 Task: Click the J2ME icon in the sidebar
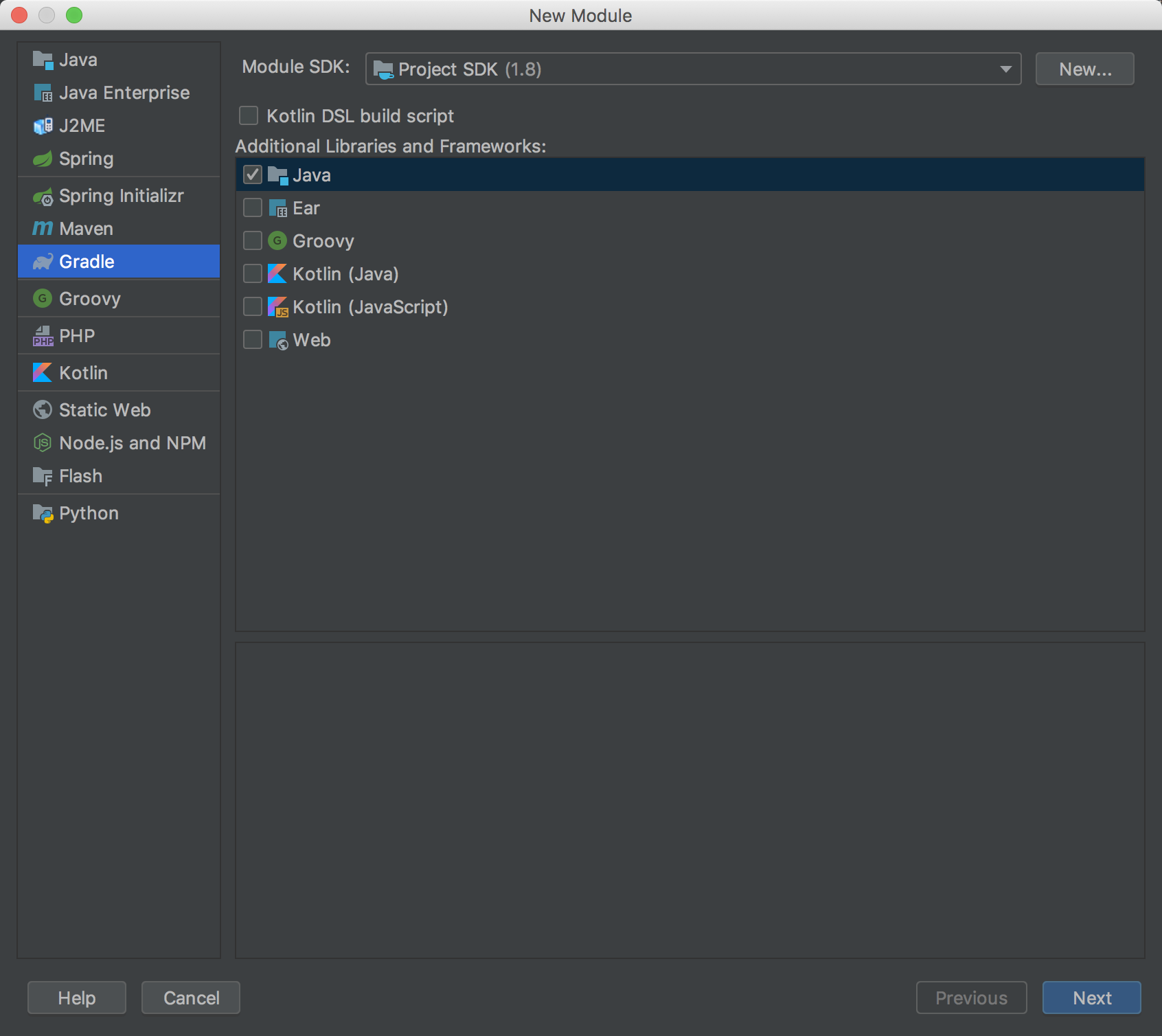click(43, 126)
